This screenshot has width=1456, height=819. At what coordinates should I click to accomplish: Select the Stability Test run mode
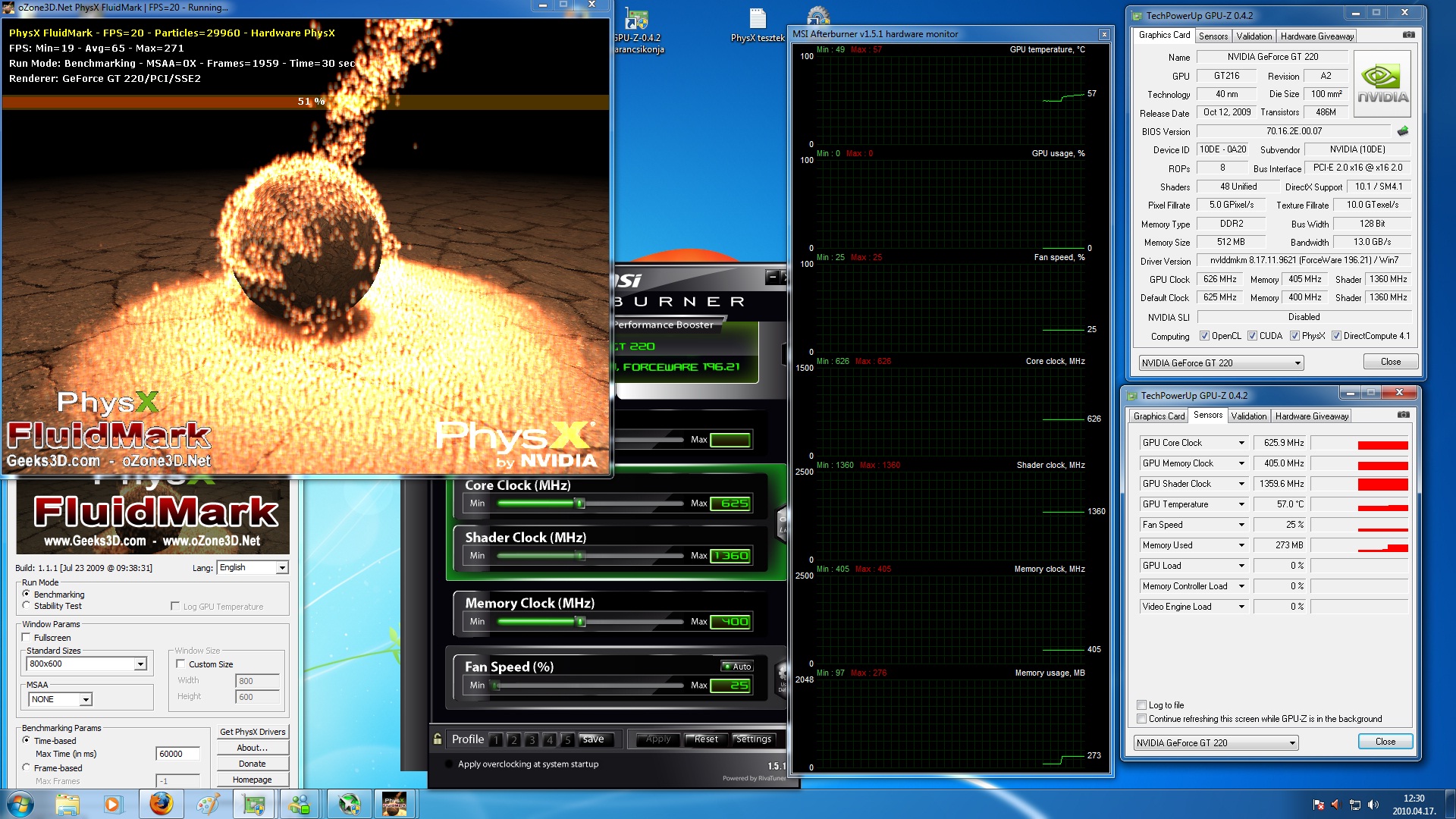(27, 606)
